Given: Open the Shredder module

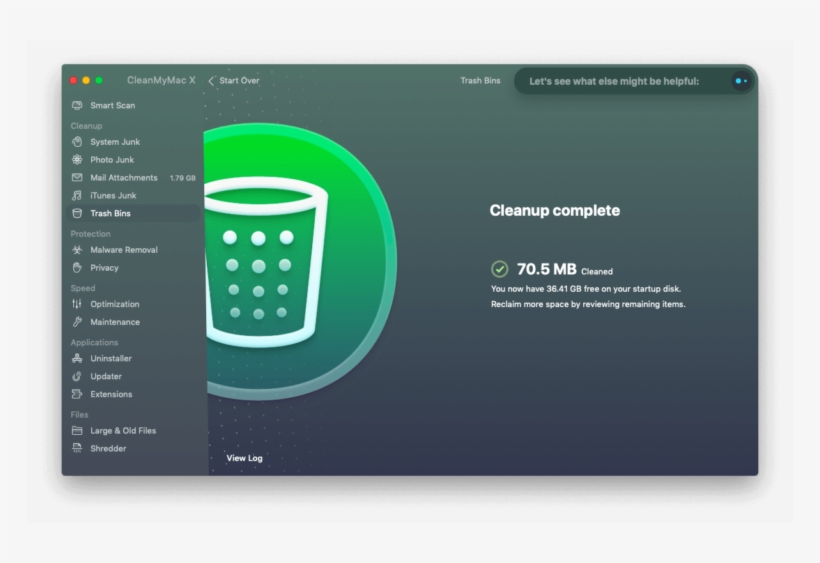Looking at the screenshot, I should (x=133, y=448).
